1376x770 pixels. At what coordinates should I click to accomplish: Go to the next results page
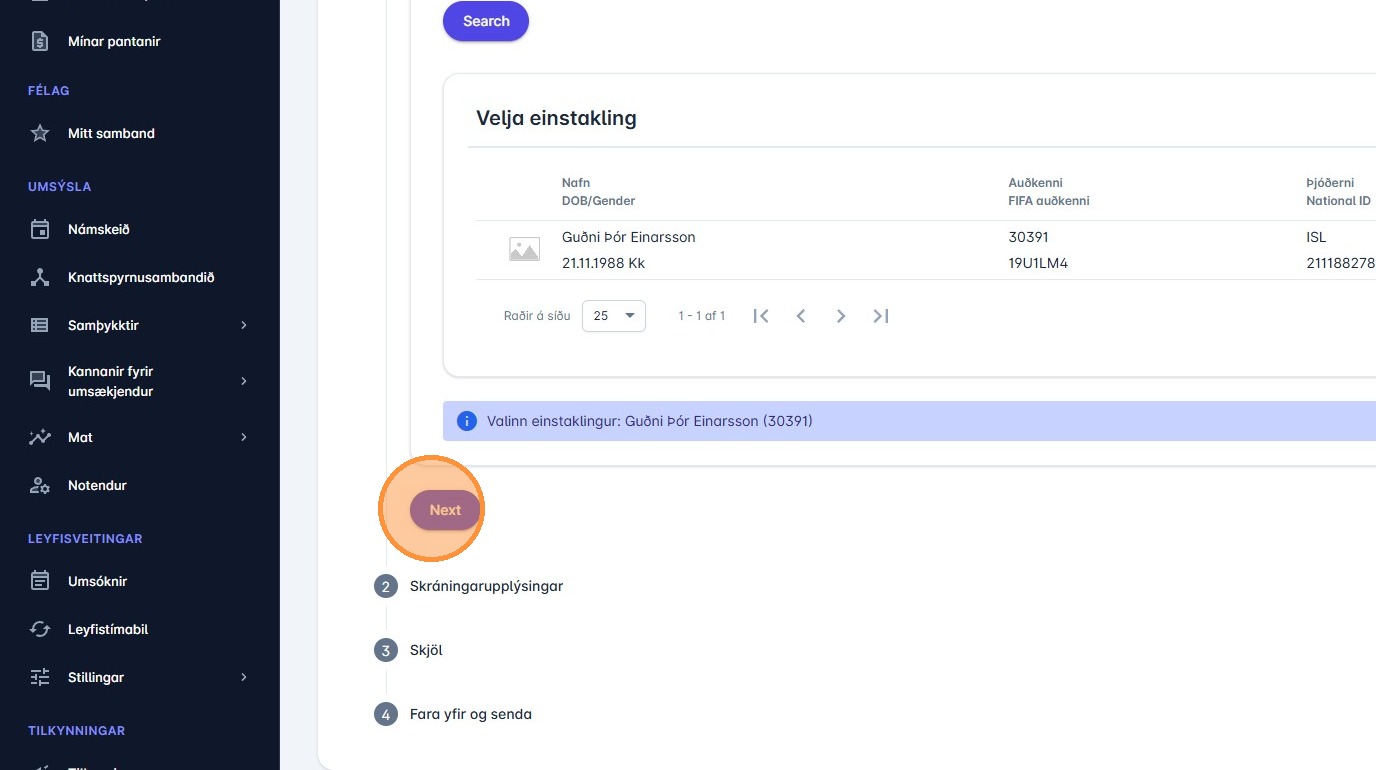tap(841, 316)
